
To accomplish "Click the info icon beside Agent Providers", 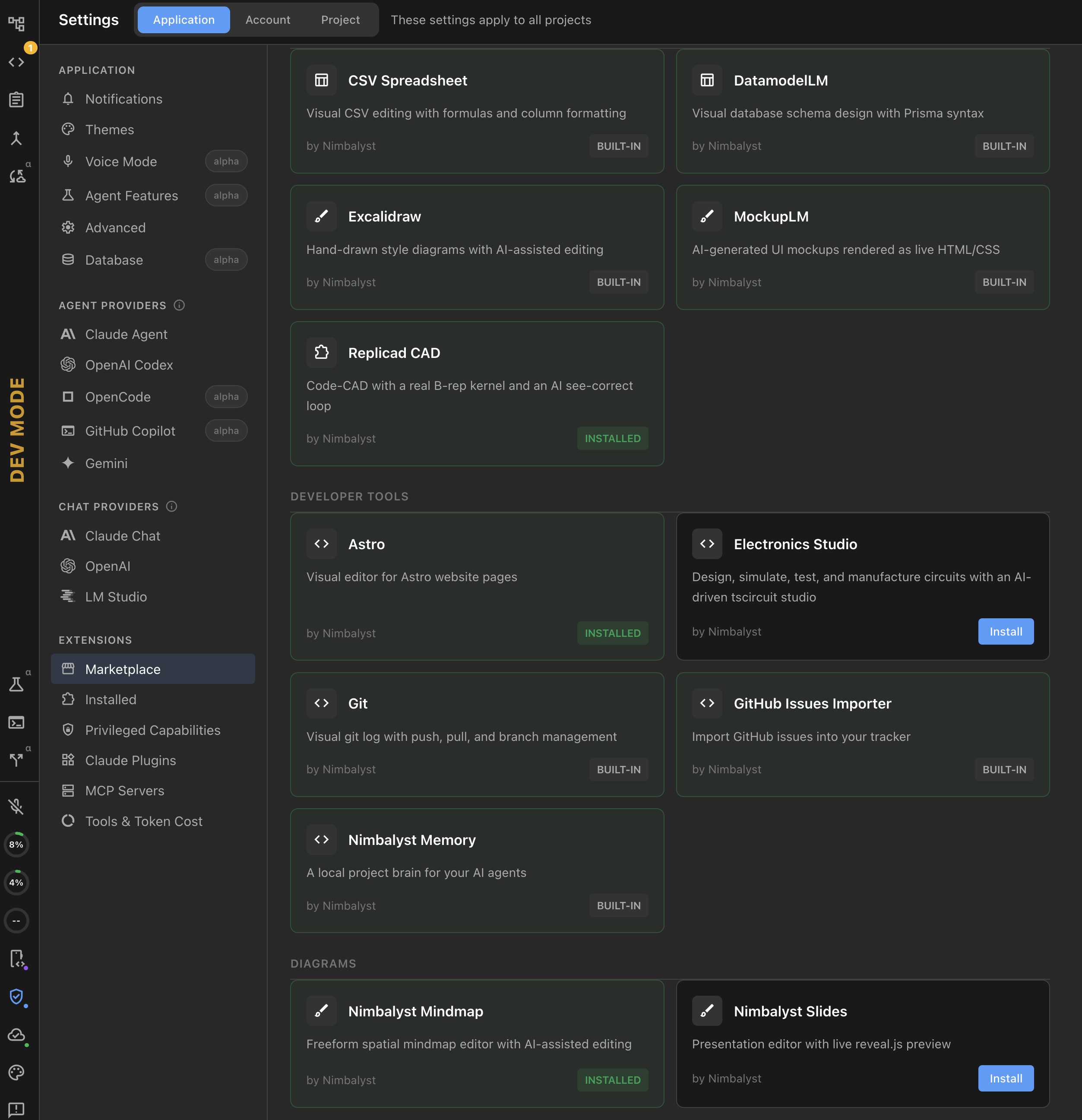I will click(179, 305).
